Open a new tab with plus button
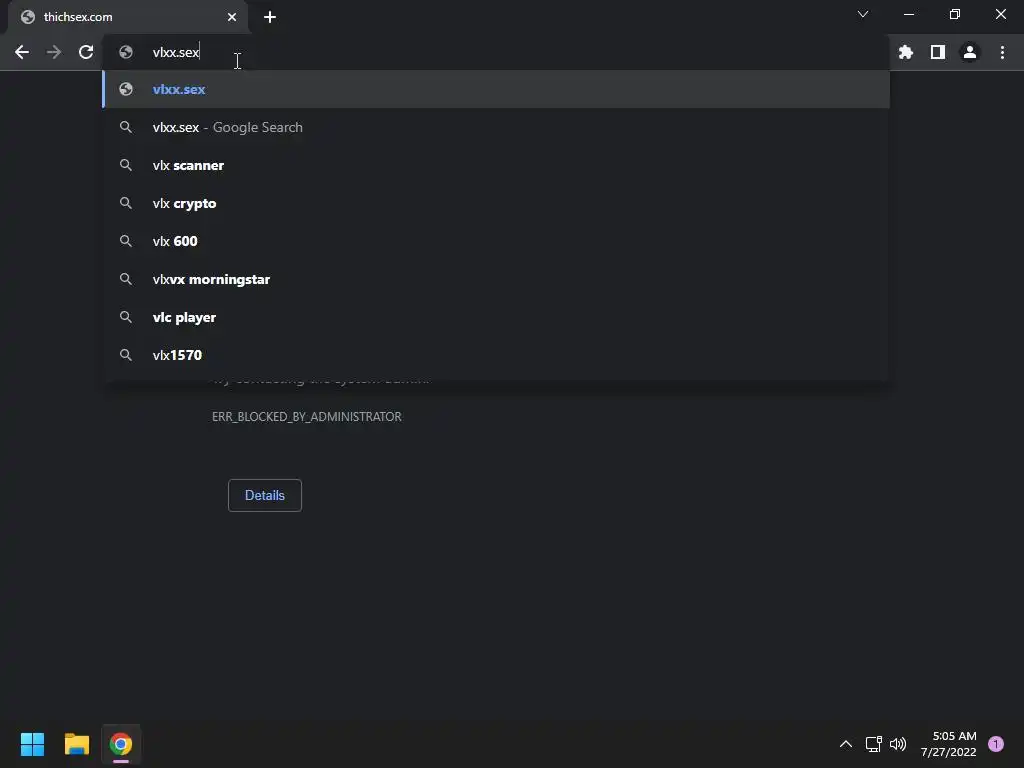1024x768 pixels. point(270,17)
